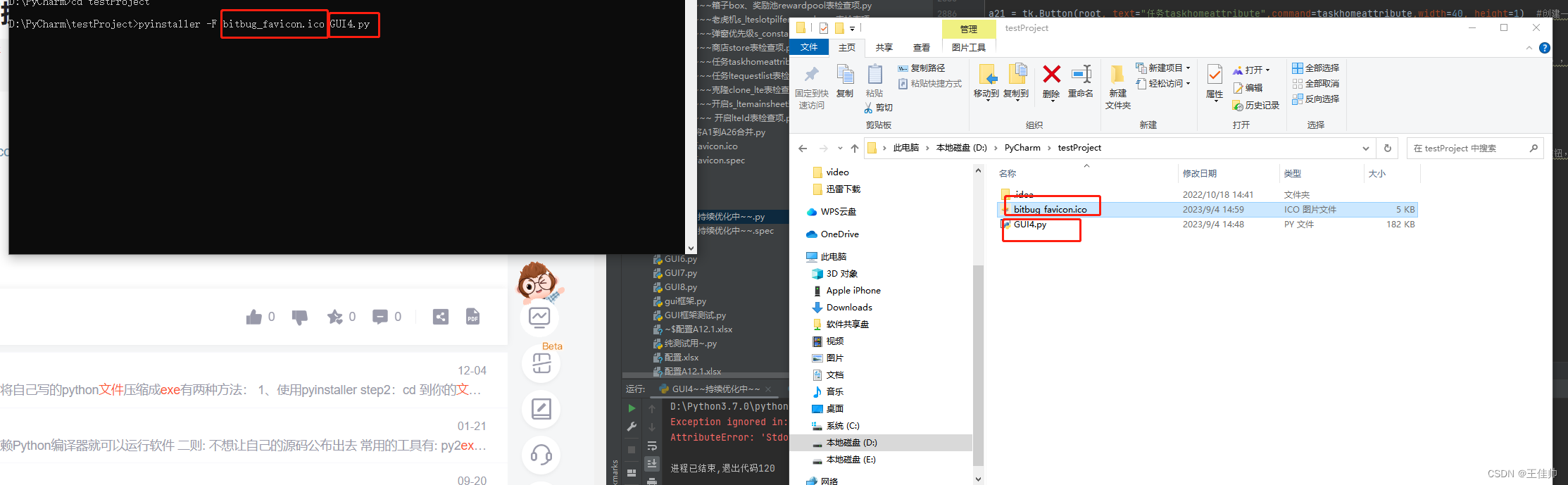Click the Pin to Quick Access icon in Explorer
The width and height of the screenshot is (1568, 485).
coord(811,75)
